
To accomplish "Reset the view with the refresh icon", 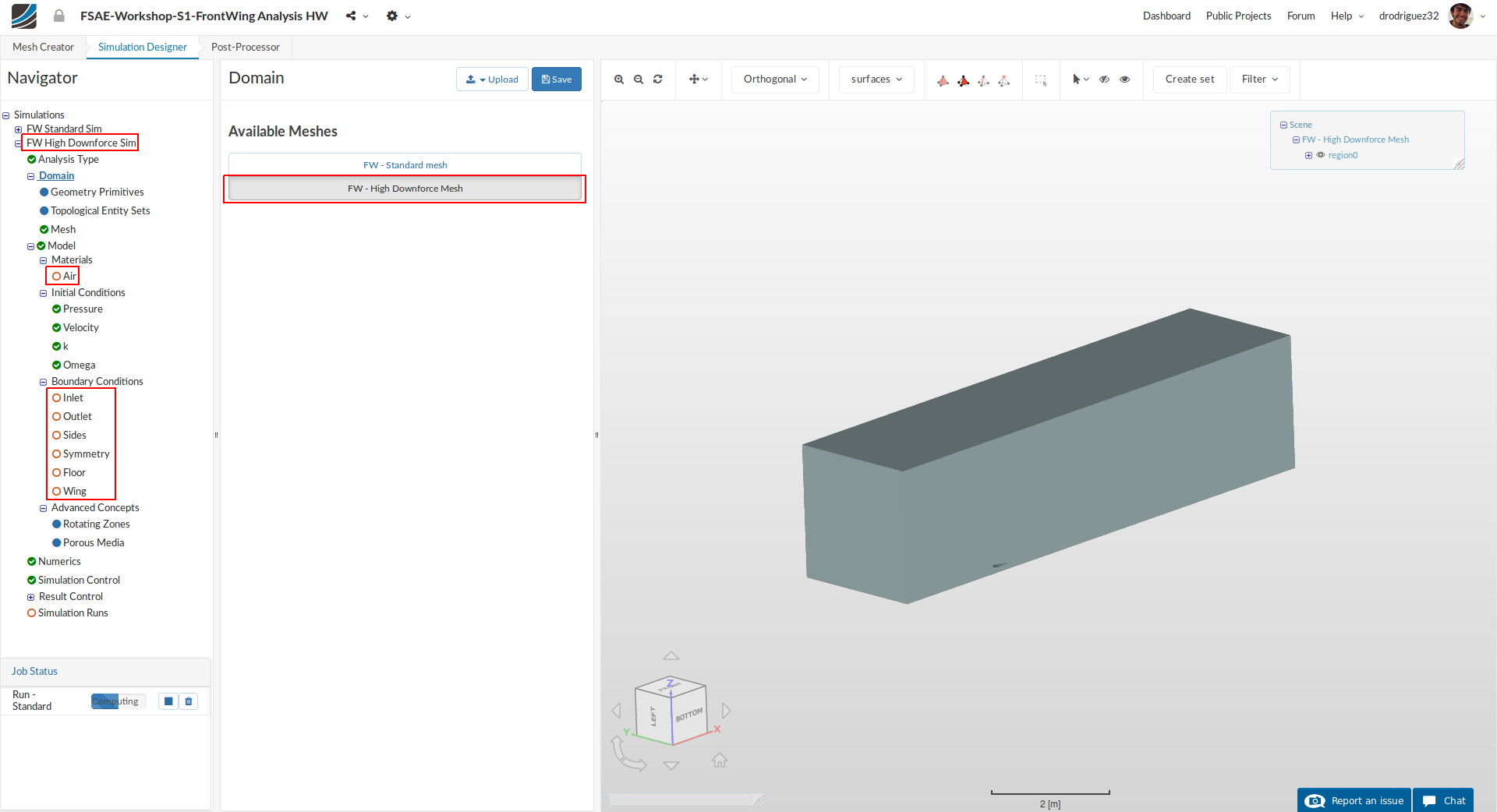I will click(658, 79).
